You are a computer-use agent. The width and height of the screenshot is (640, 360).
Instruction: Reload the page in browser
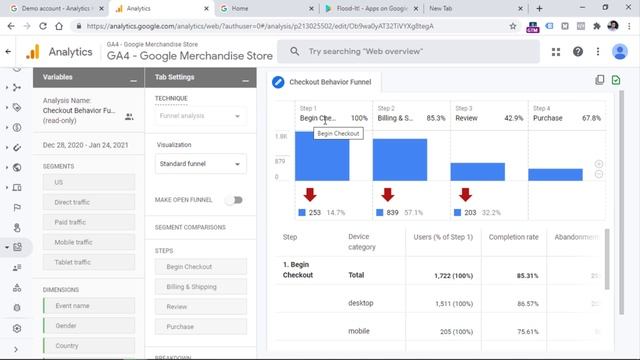click(43, 26)
